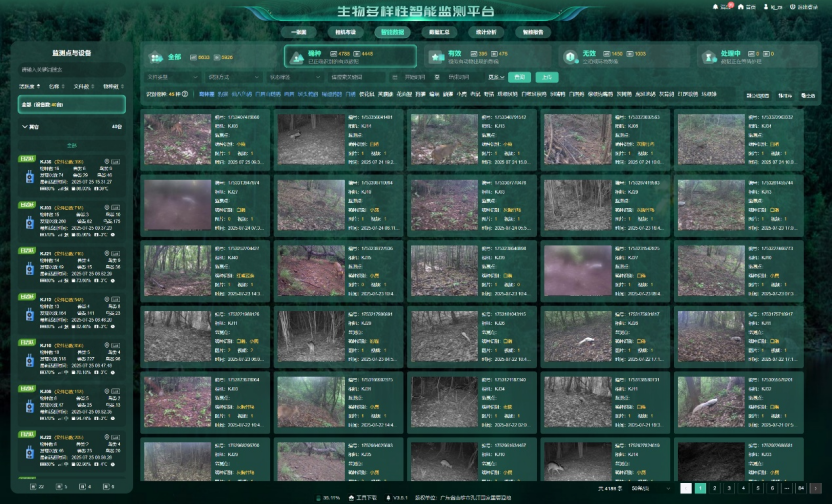Click the green 查询 search button

click(518, 76)
